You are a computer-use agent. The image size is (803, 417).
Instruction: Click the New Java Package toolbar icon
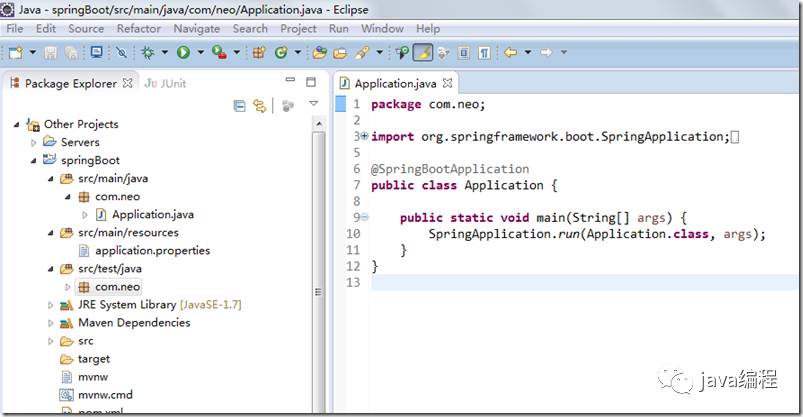(x=259, y=52)
